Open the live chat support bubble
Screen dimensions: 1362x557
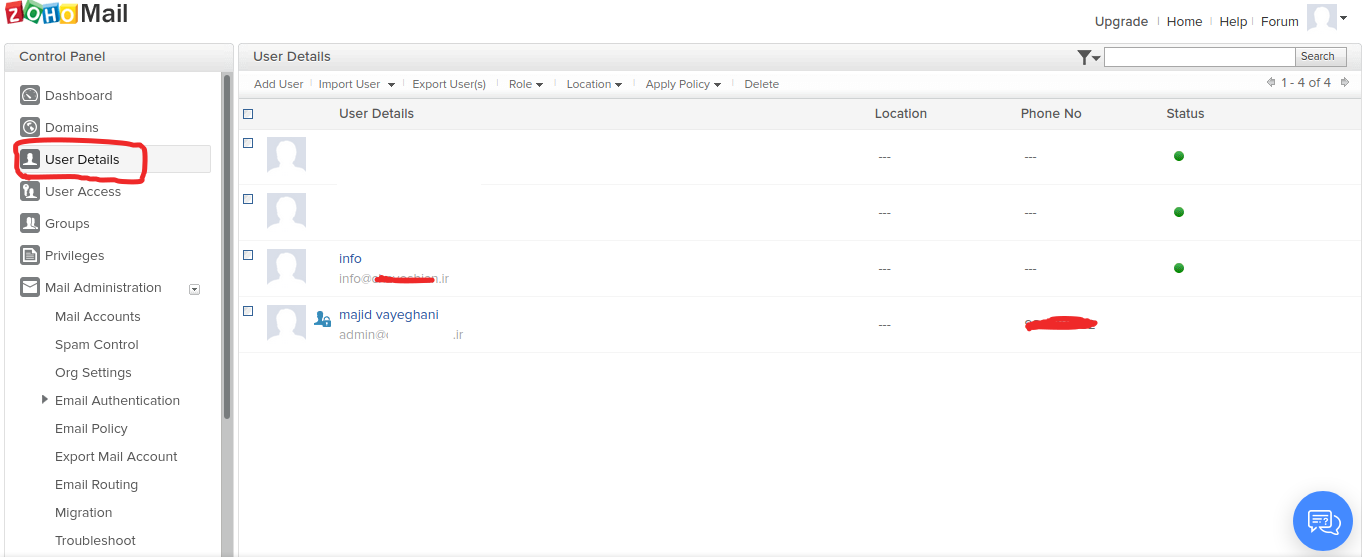[1322, 521]
